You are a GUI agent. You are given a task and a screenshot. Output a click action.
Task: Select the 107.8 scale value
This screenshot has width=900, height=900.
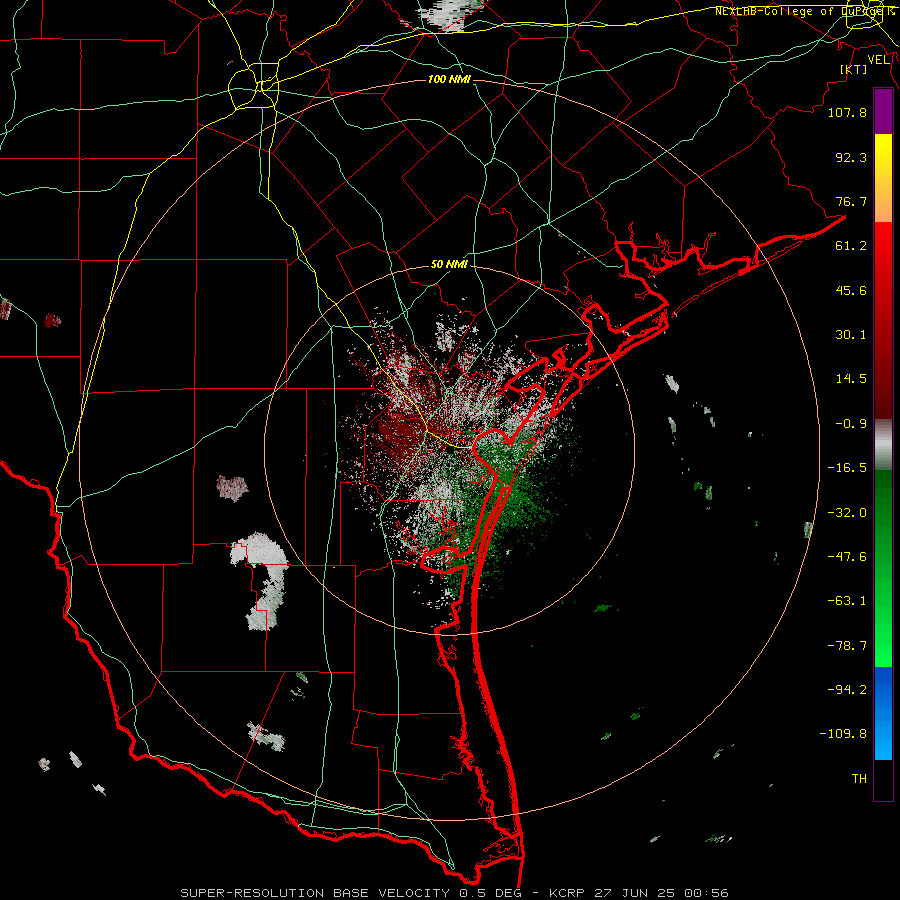tap(847, 112)
